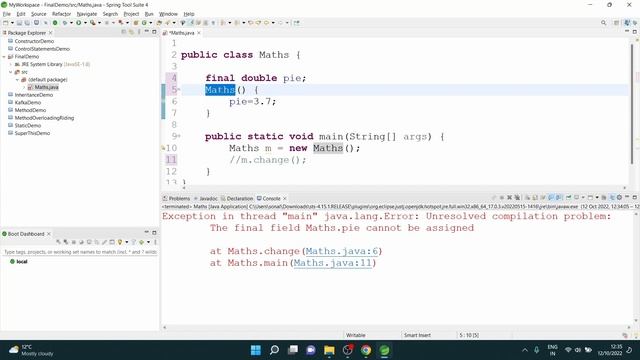
Task: Click the quick fix marker on line 10
Action: [x=163, y=148]
